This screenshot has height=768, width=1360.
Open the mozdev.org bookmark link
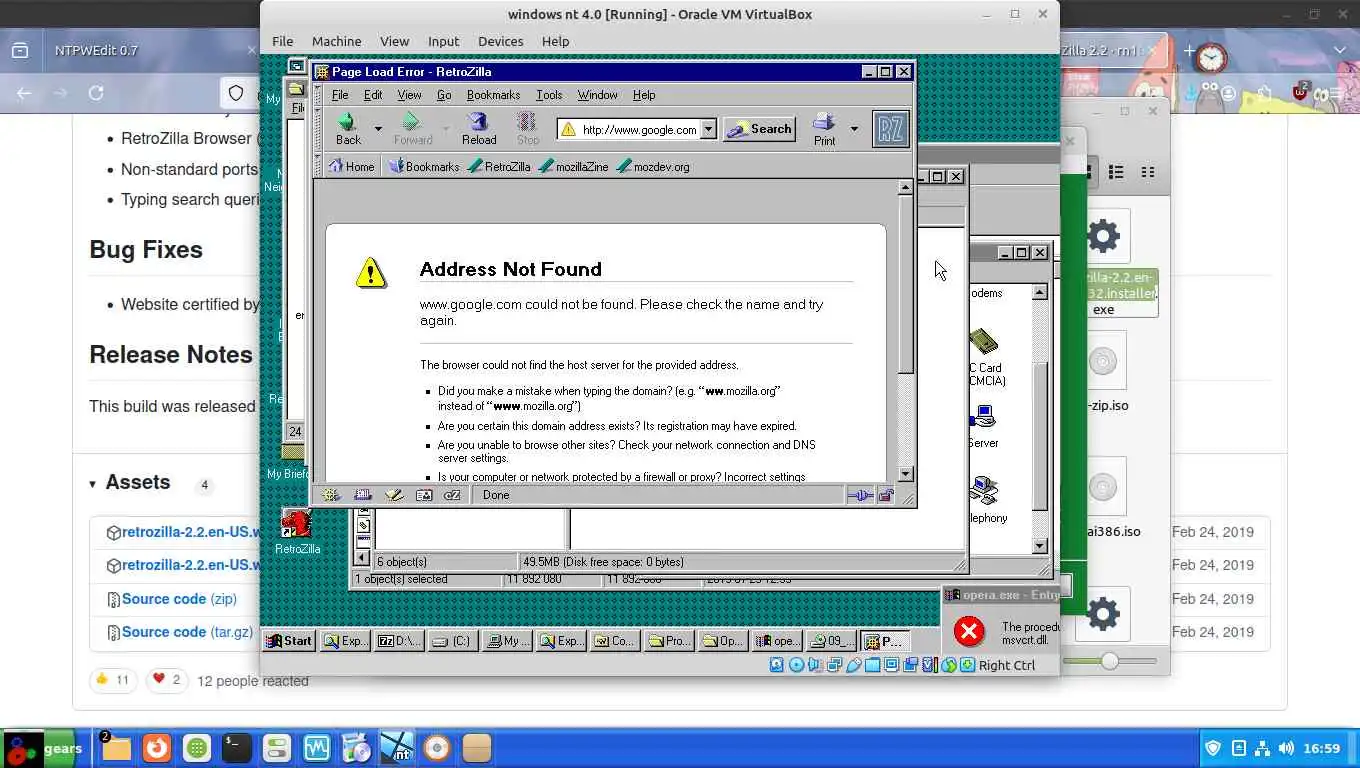[x=653, y=167]
